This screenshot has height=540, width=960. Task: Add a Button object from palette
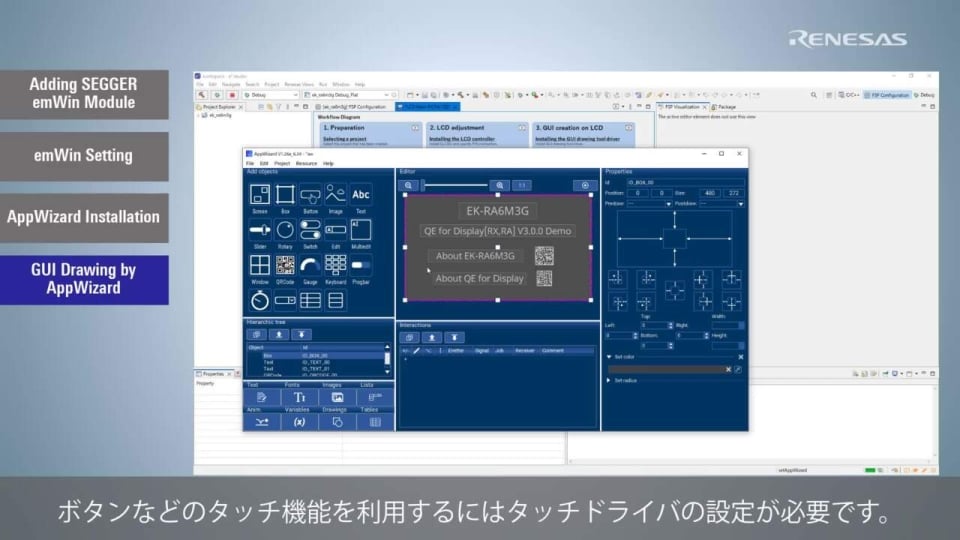pyautogui.click(x=310, y=196)
